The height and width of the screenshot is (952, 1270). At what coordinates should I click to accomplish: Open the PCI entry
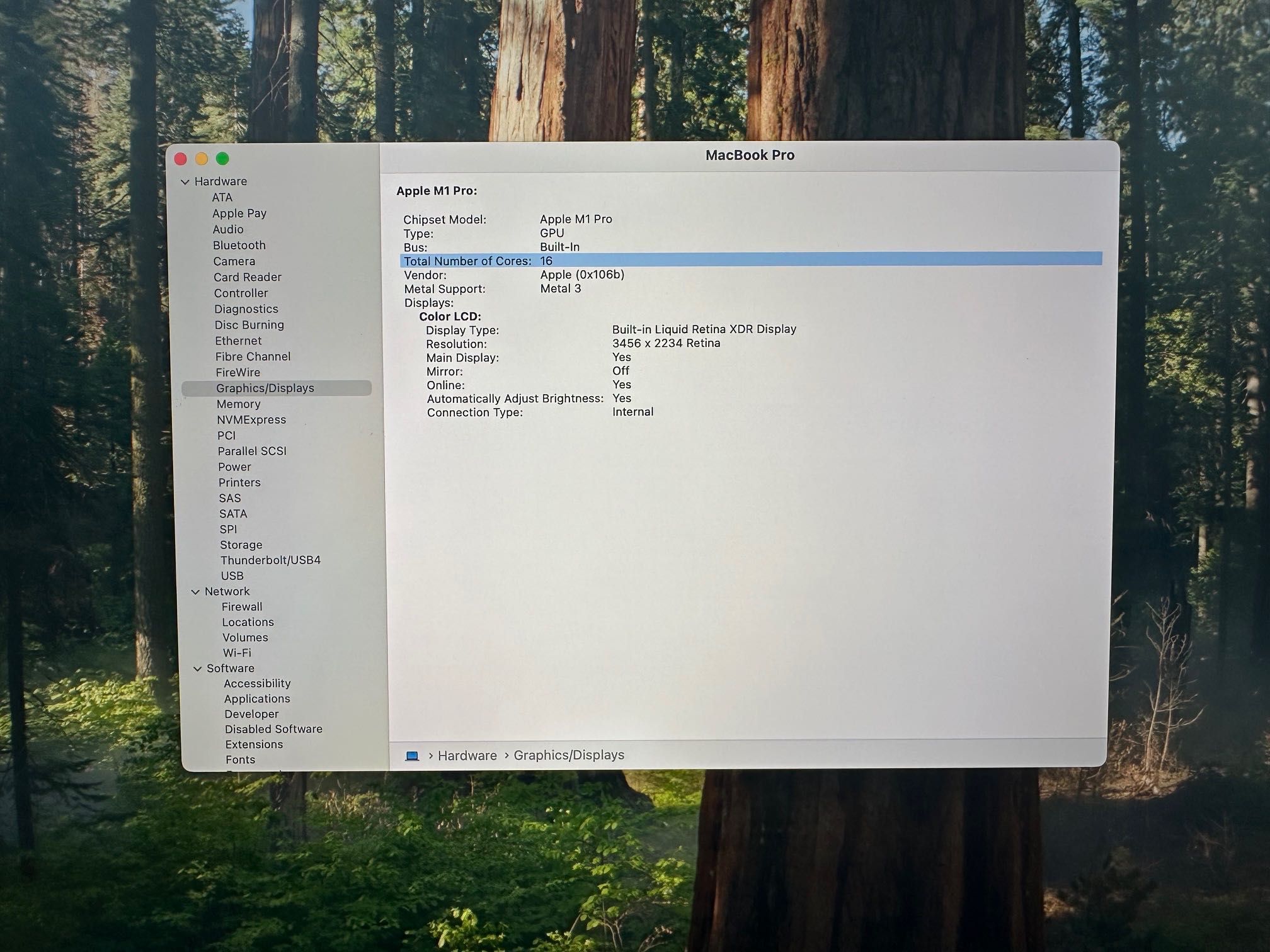click(x=227, y=435)
